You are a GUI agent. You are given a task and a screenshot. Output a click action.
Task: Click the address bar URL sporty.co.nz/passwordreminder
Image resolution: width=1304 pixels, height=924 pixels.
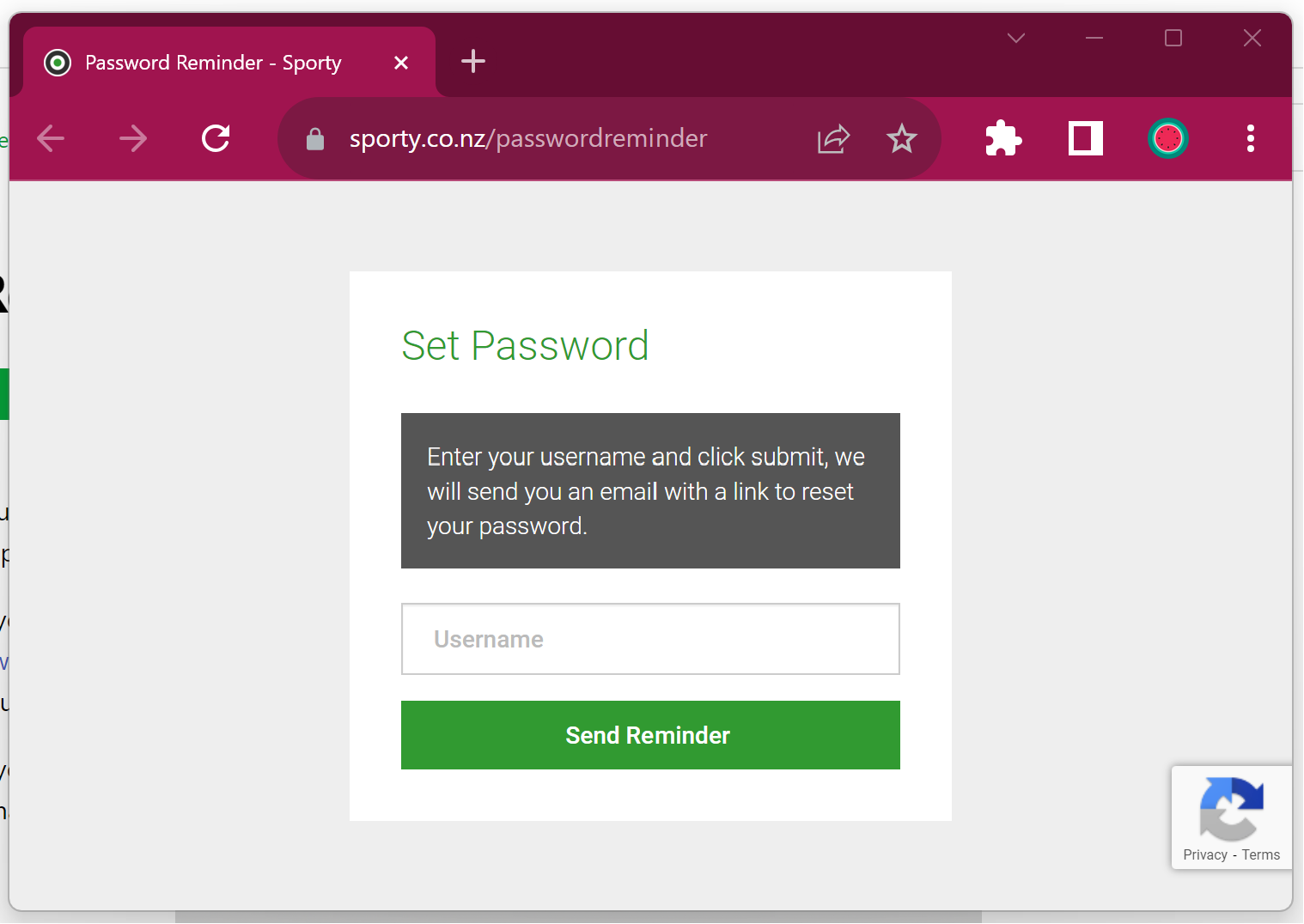(x=527, y=138)
